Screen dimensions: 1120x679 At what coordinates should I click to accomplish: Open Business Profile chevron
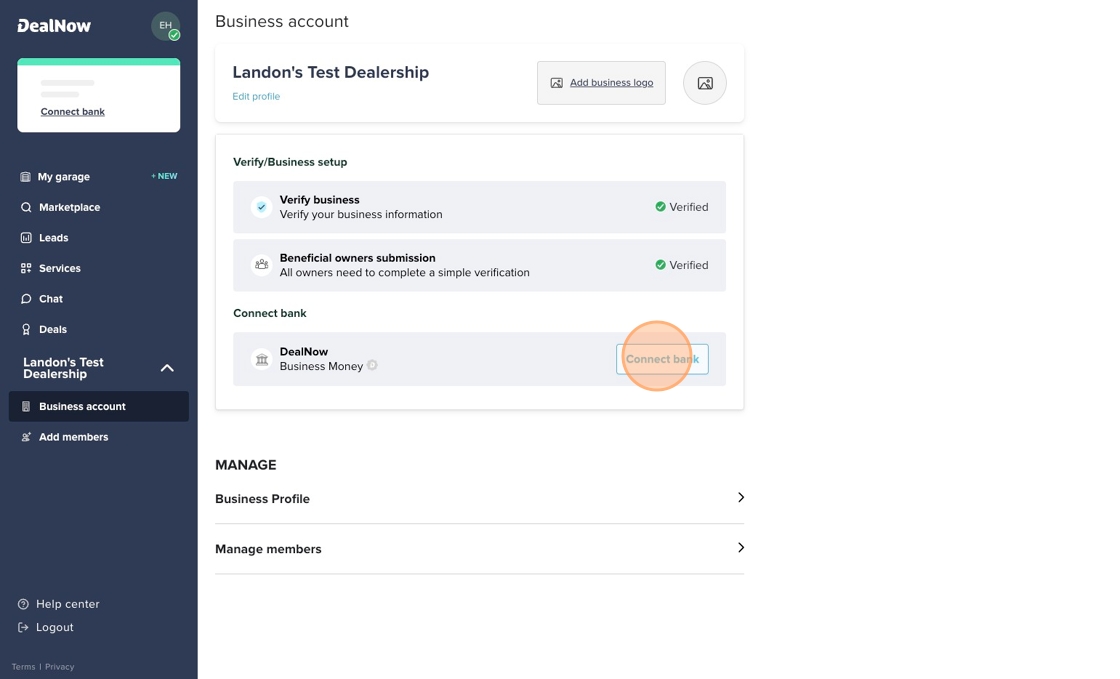click(x=741, y=498)
